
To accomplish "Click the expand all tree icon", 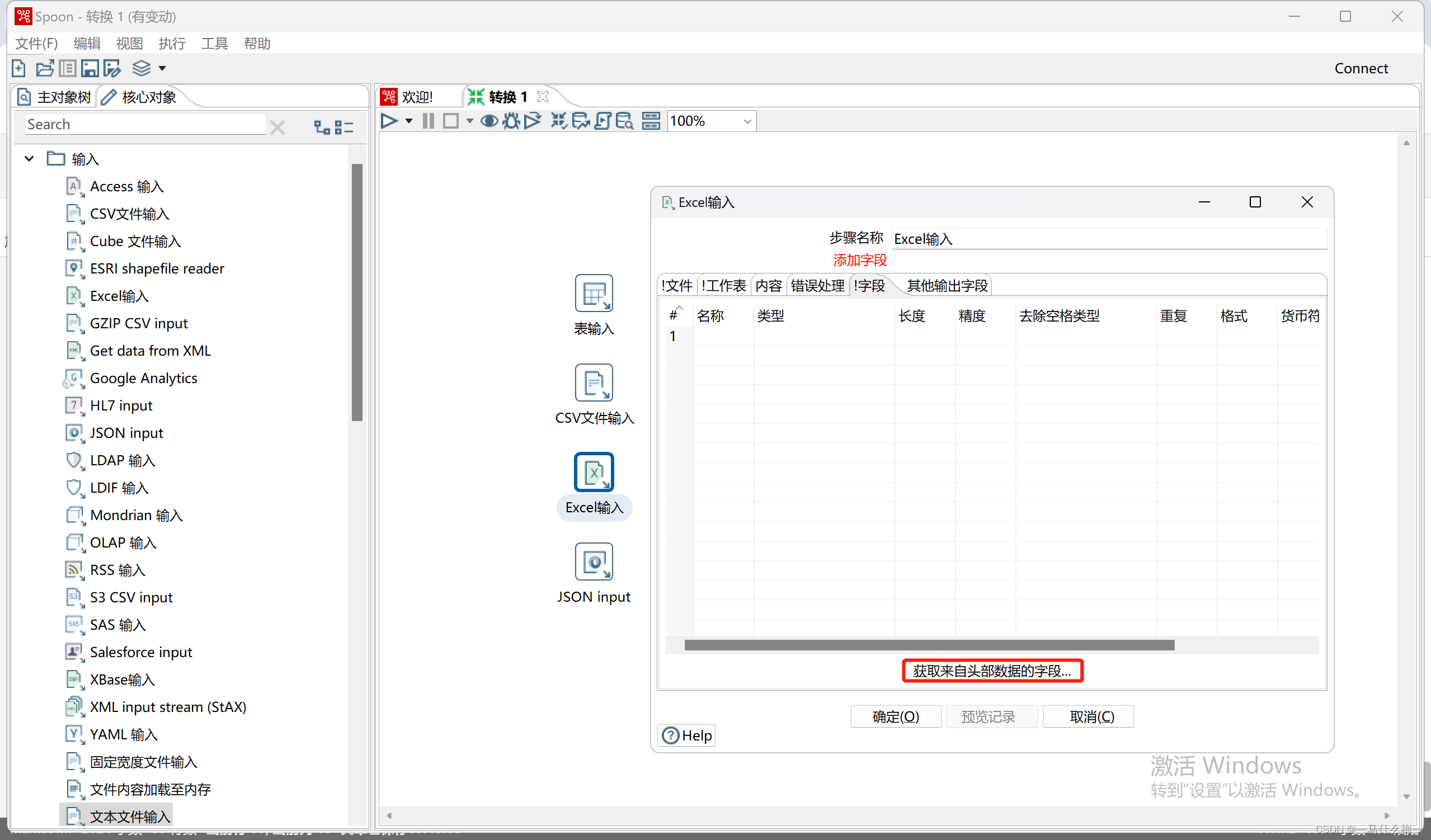I will click(x=322, y=126).
